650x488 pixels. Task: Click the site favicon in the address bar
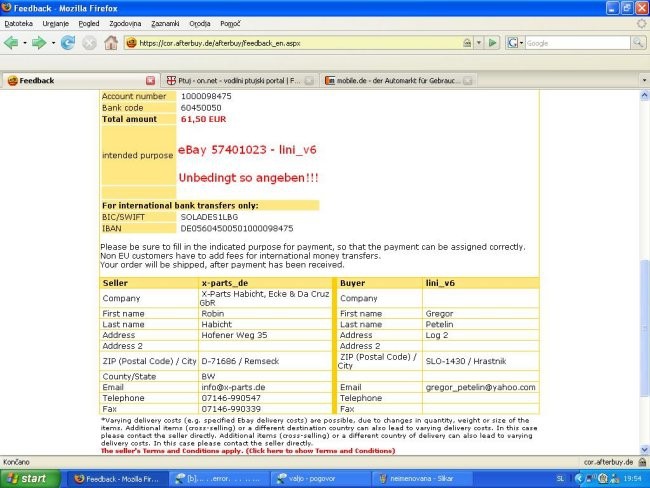pyautogui.click(x=131, y=43)
